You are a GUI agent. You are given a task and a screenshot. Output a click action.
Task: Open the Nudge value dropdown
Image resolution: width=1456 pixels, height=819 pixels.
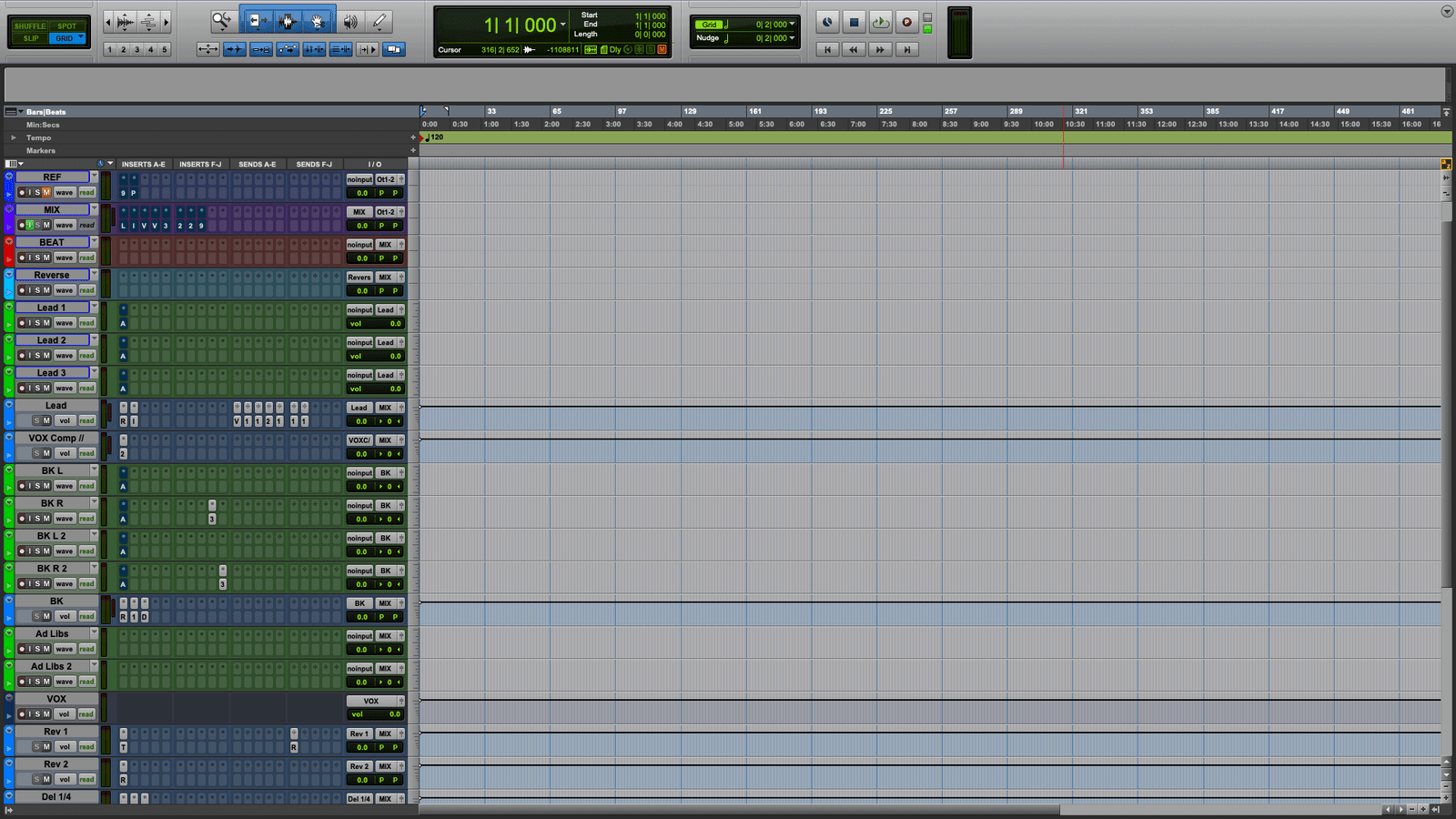click(x=793, y=38)
